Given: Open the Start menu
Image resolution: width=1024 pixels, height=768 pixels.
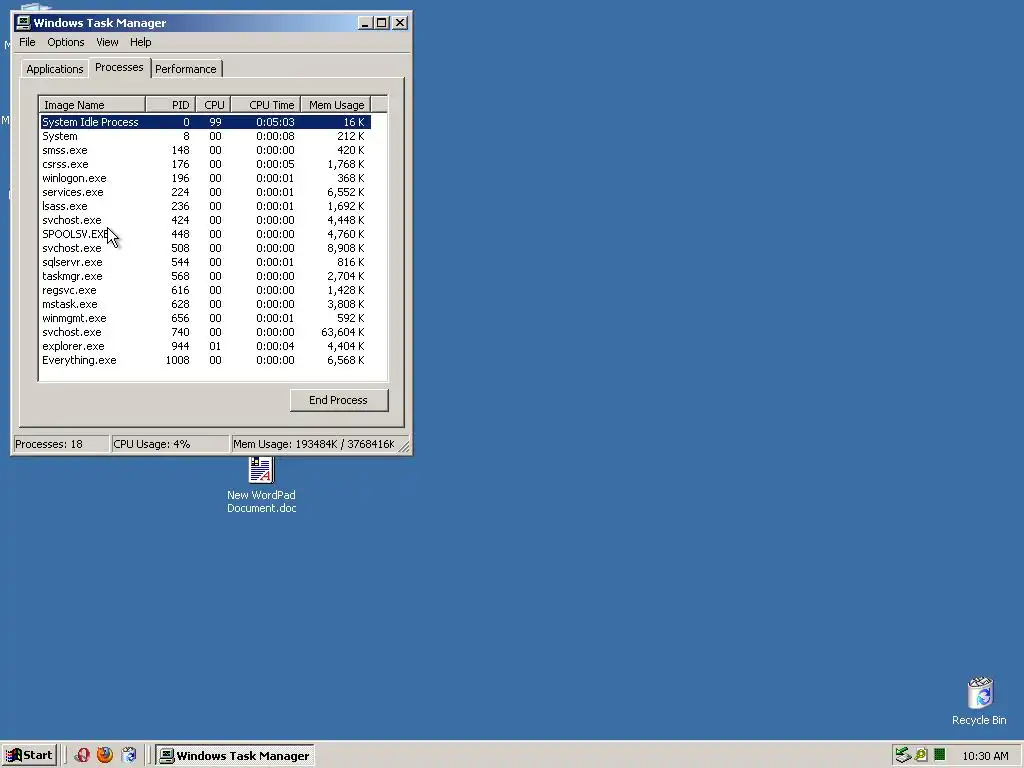Looking at the screenshot, I should (x=29, y=755).
